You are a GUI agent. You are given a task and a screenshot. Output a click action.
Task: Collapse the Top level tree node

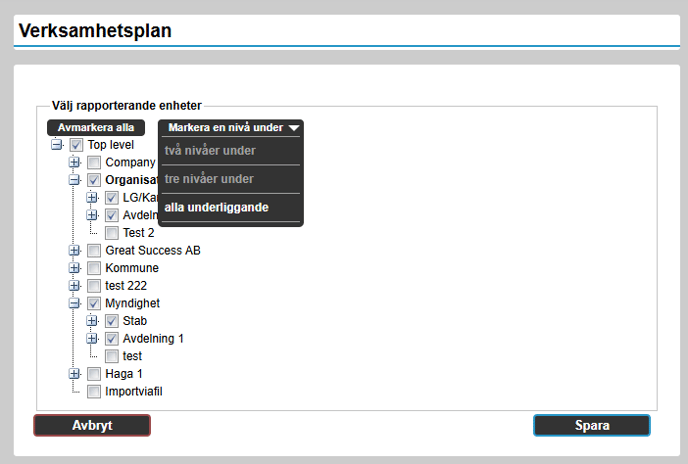[57, 144]
